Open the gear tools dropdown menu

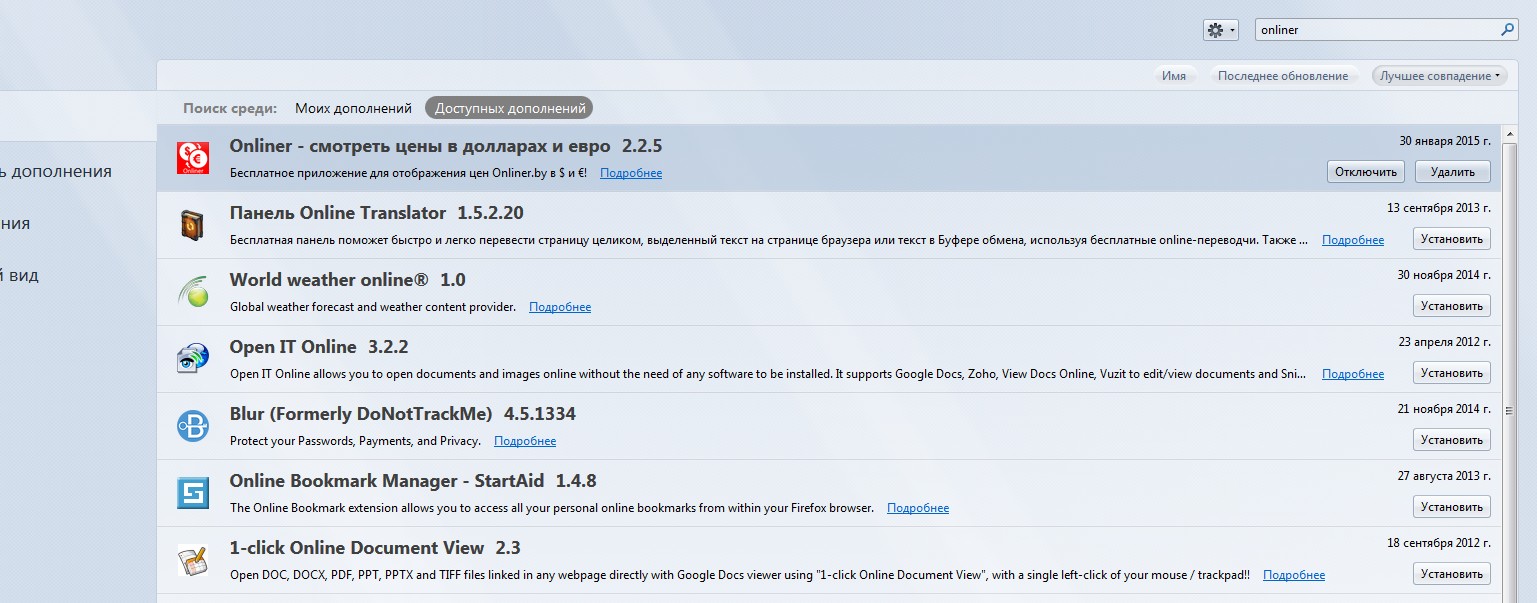coord(1220,30)
